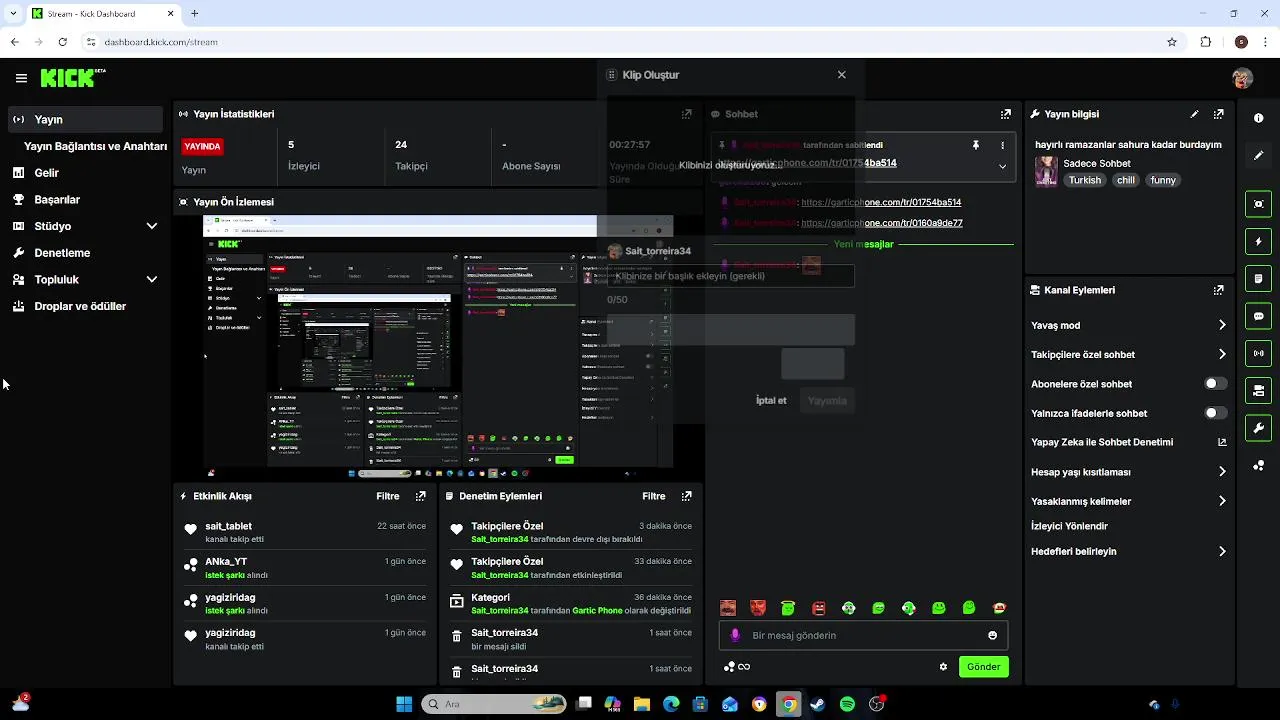Click the stream preview thumbnail
This screenshot has height=720, width=1280.
tap(438, 341)
